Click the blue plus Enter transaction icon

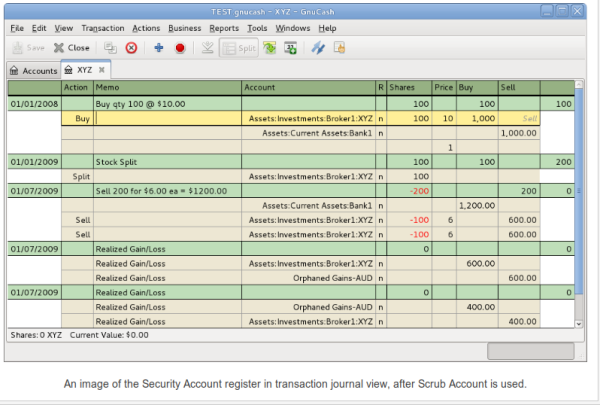tap(159, 48)
